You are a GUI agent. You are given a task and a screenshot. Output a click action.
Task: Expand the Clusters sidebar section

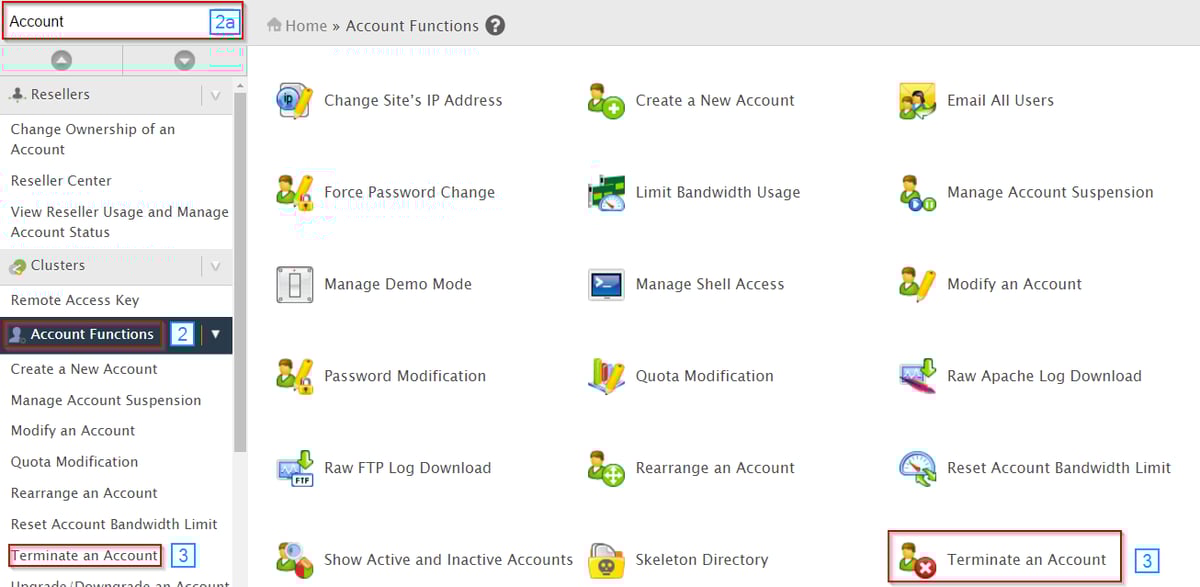pos(215,265)
